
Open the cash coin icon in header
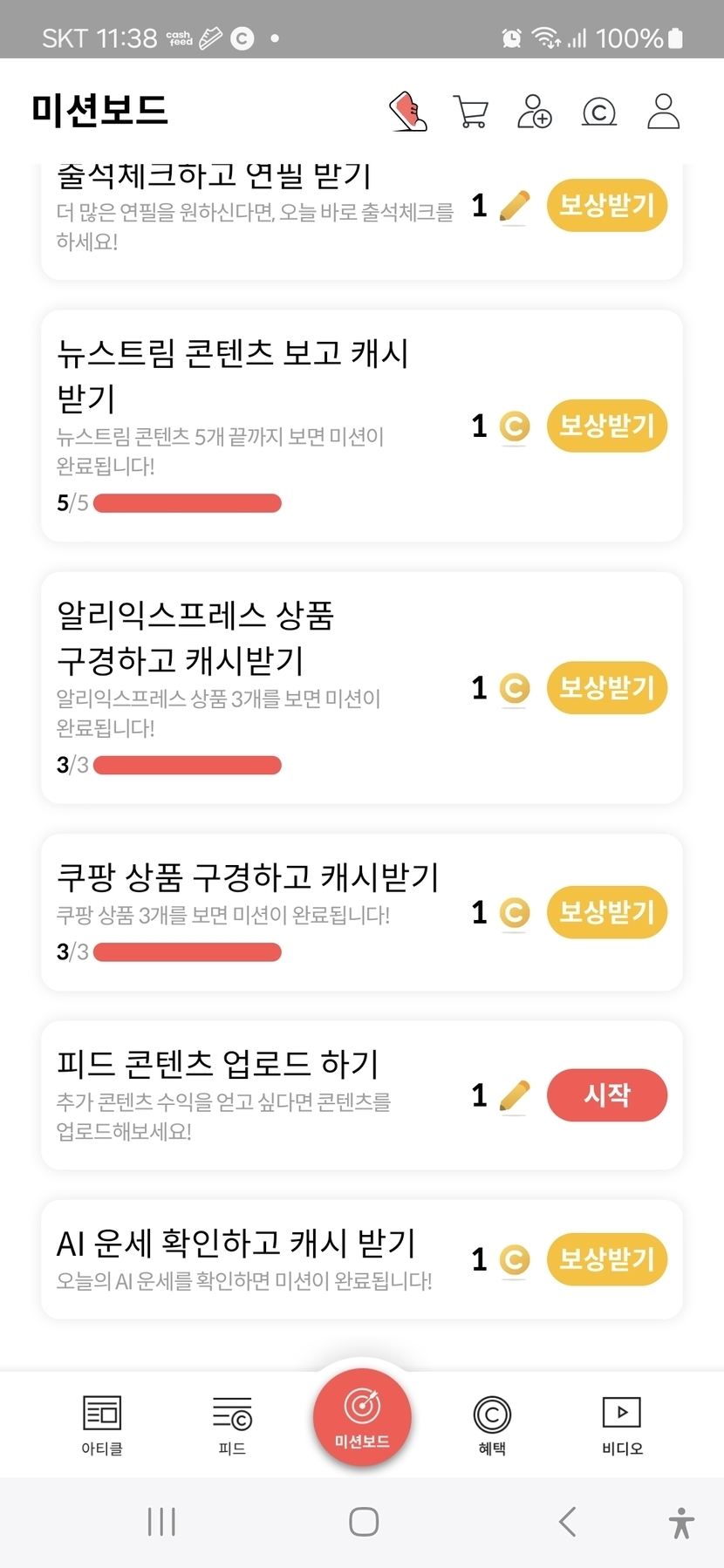tap(598, 112)
